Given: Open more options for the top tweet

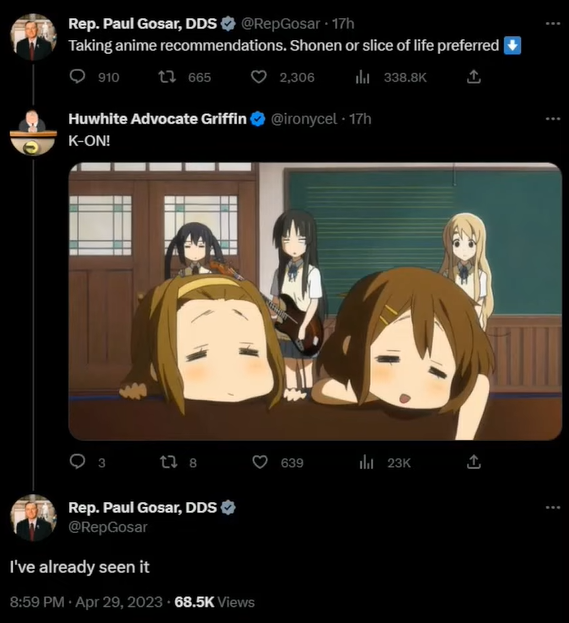Looking at the screenshot, I should coord(553,24).
